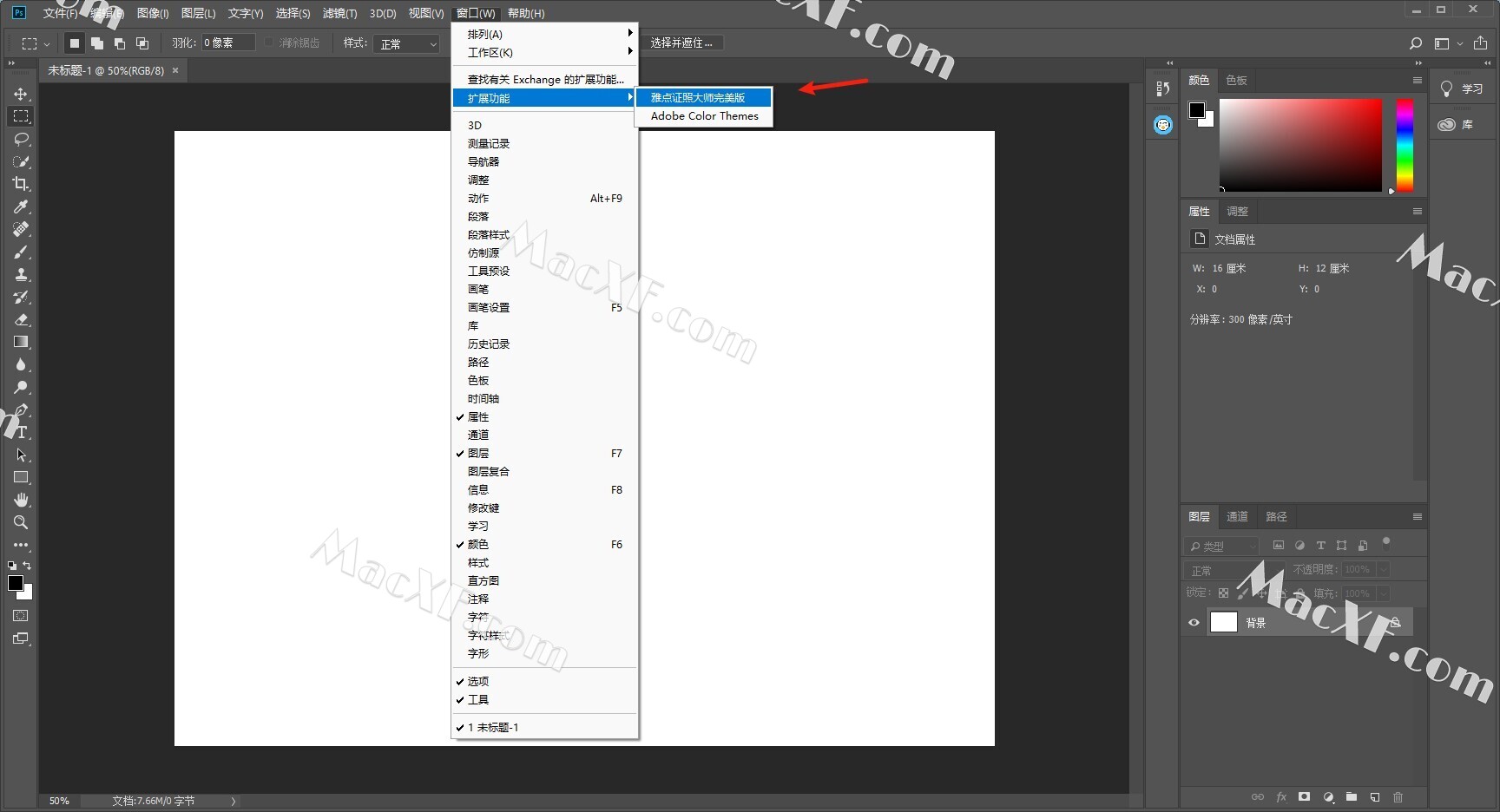Click 查找有关 Exchange 的扩展功能...
The height and width of the screenshot is (812, 1500).
[545, 80]
